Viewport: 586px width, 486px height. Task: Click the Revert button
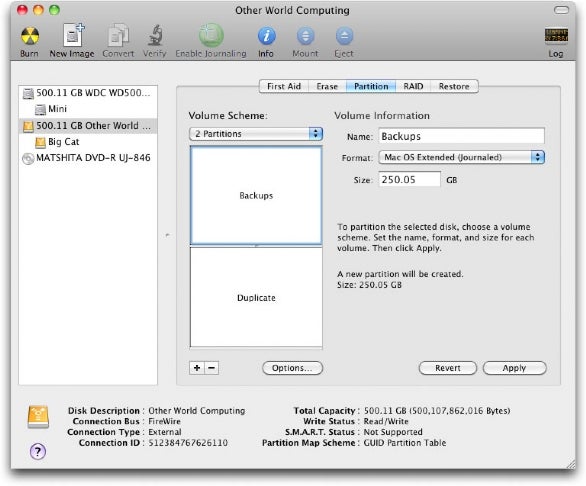(448, 368)
